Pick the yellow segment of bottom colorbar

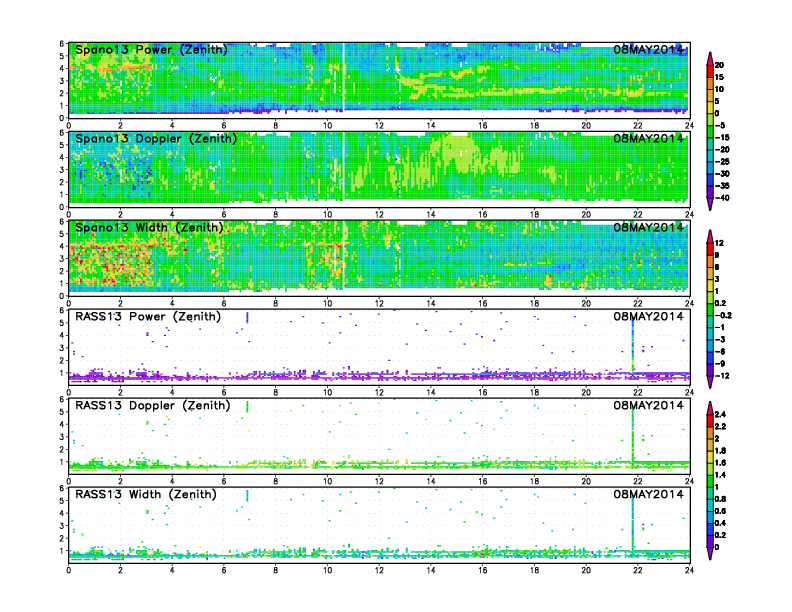coord(710,456)
